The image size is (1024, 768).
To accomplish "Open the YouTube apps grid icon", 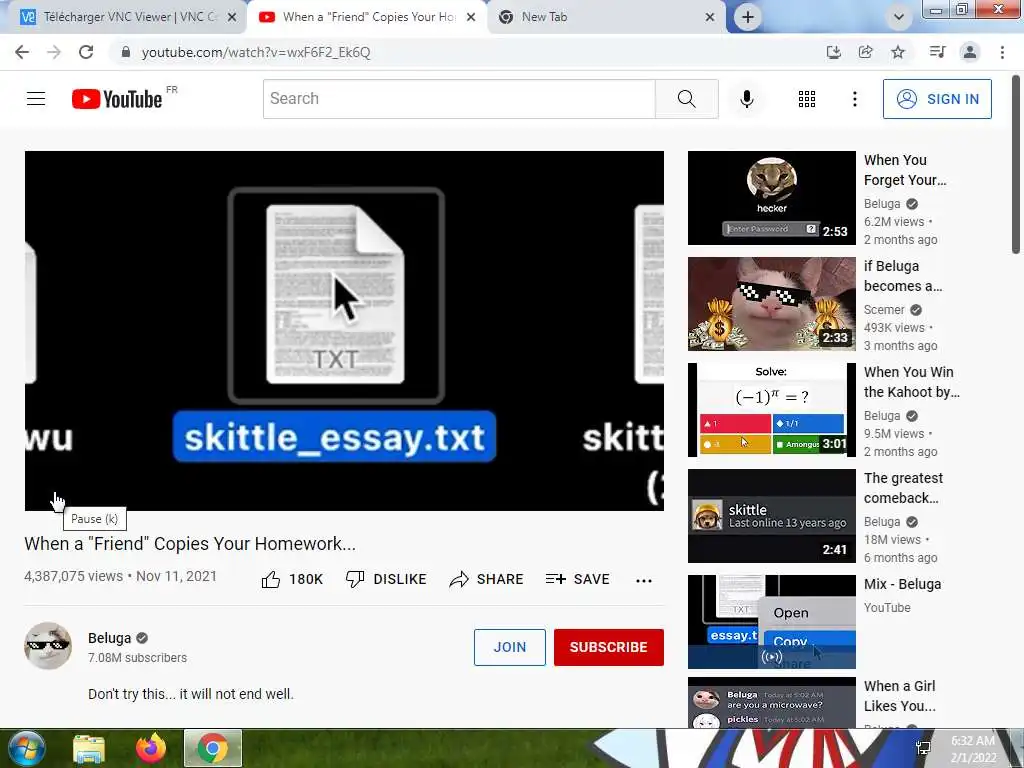I will [x=807, y=99].
